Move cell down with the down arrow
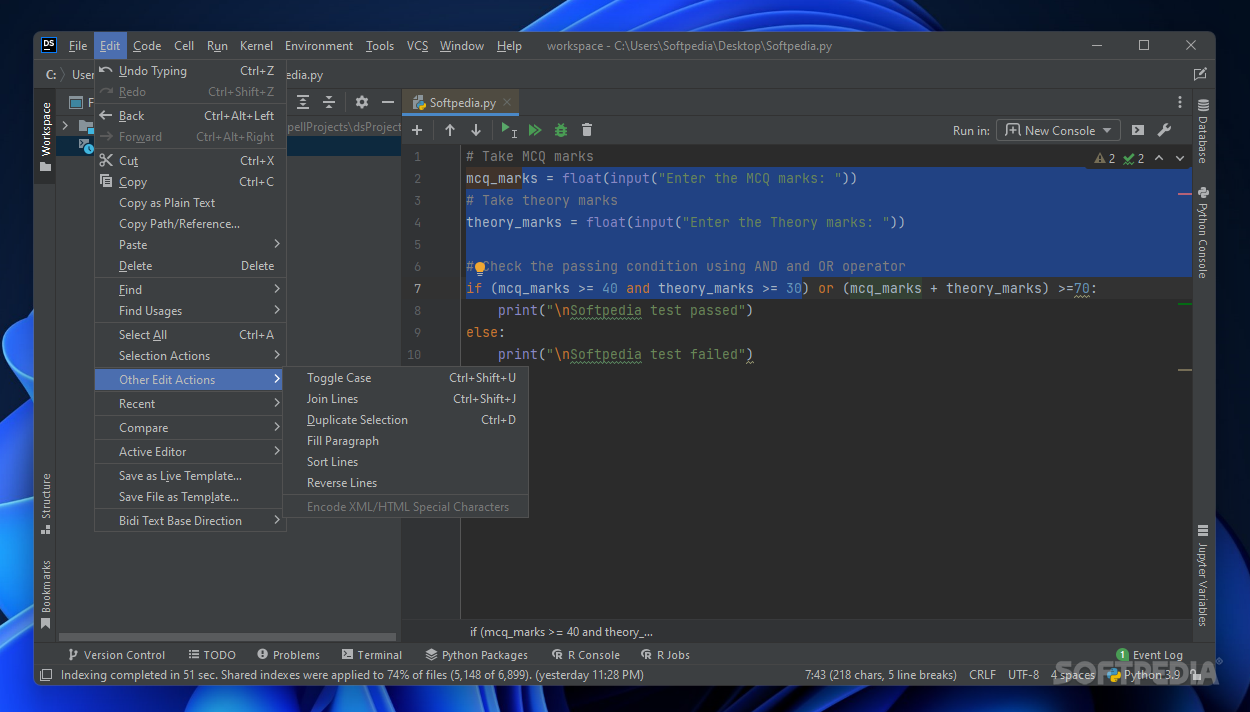This screenshot has height=712, width=1250. 476,130
